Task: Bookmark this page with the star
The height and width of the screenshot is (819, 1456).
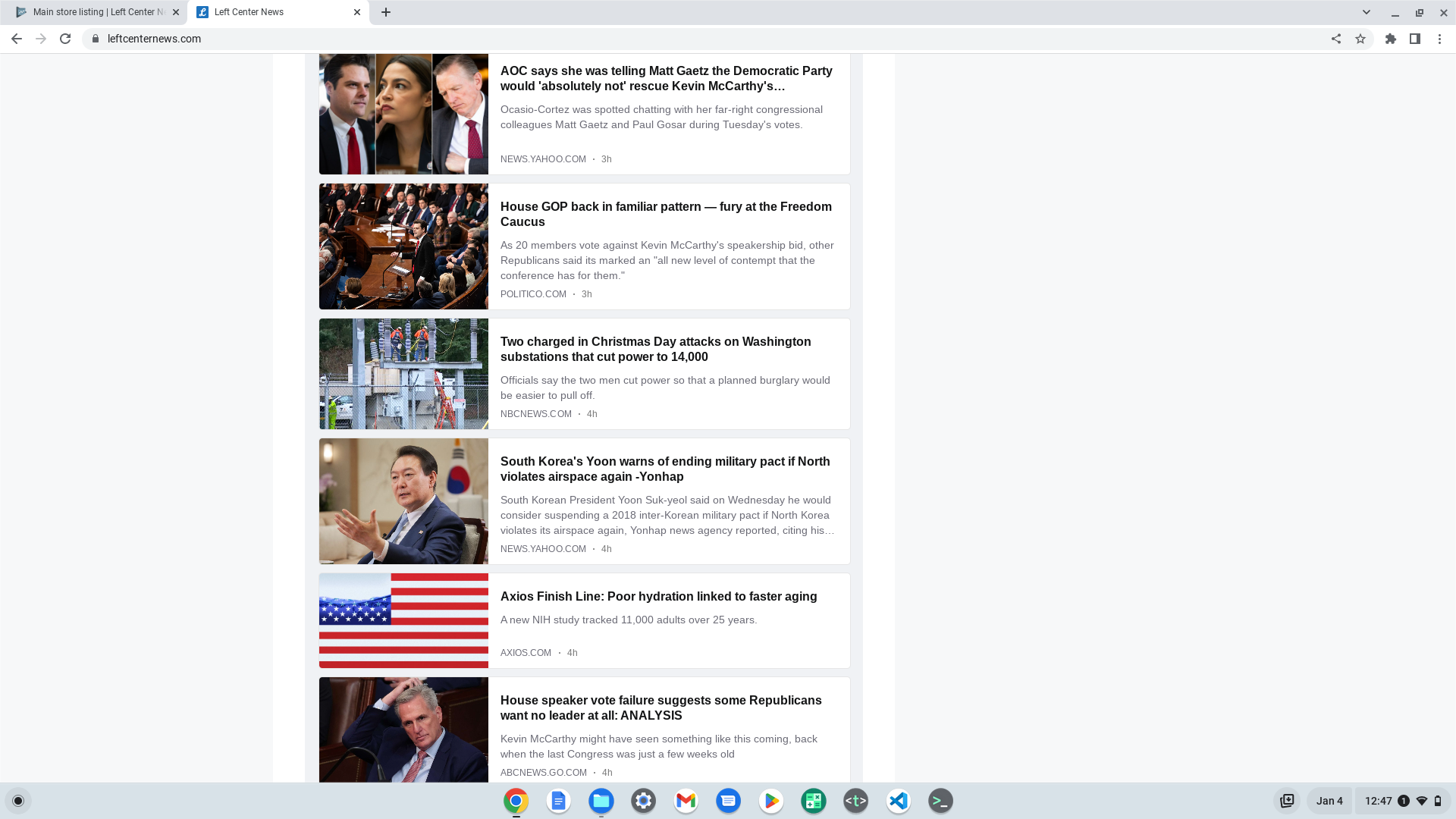Action: [1360, 39]
